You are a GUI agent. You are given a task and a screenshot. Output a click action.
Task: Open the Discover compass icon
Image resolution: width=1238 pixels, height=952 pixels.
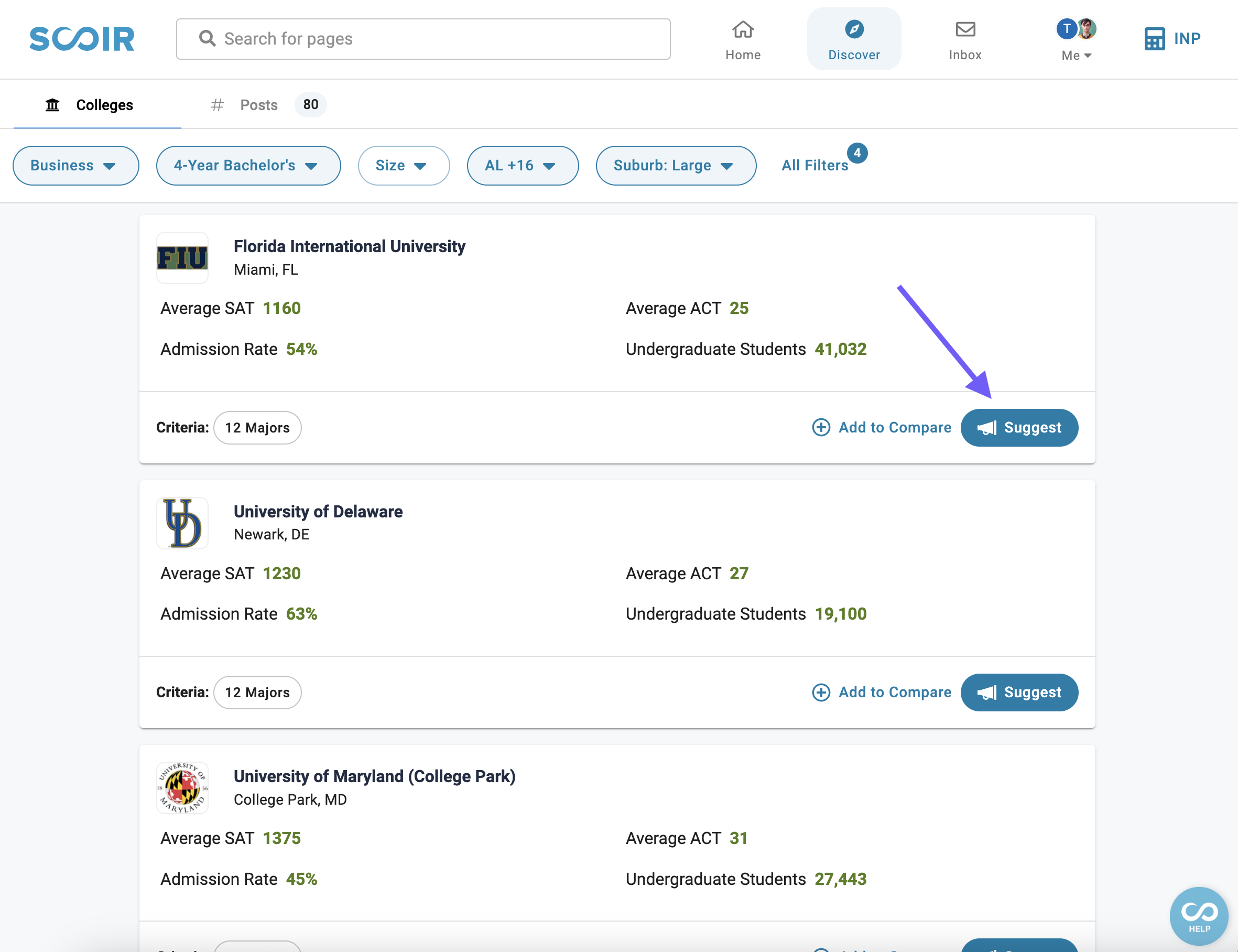(854, 29)
